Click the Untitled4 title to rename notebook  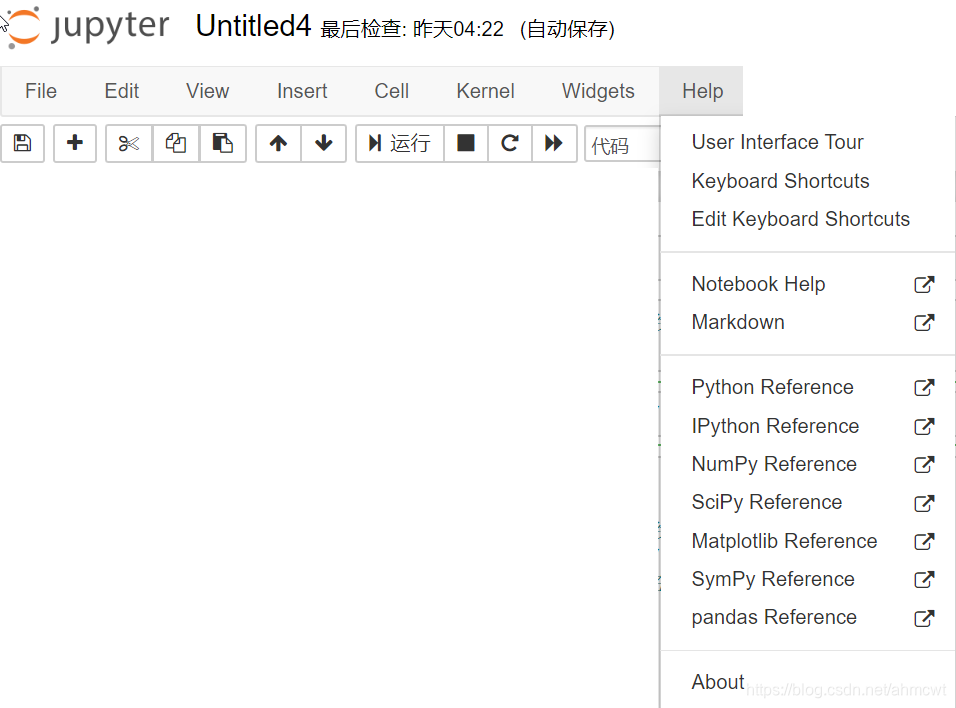pyautogui.click(x=253, y=26)
